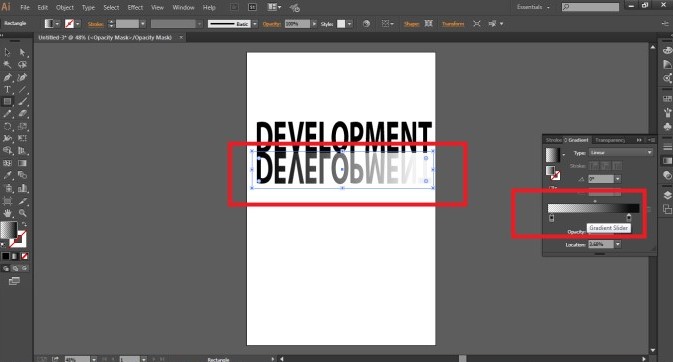This screenshot has width=673, height=362.
Task: Open the Basic brush definition dropdown
Action: pos(255,24)
